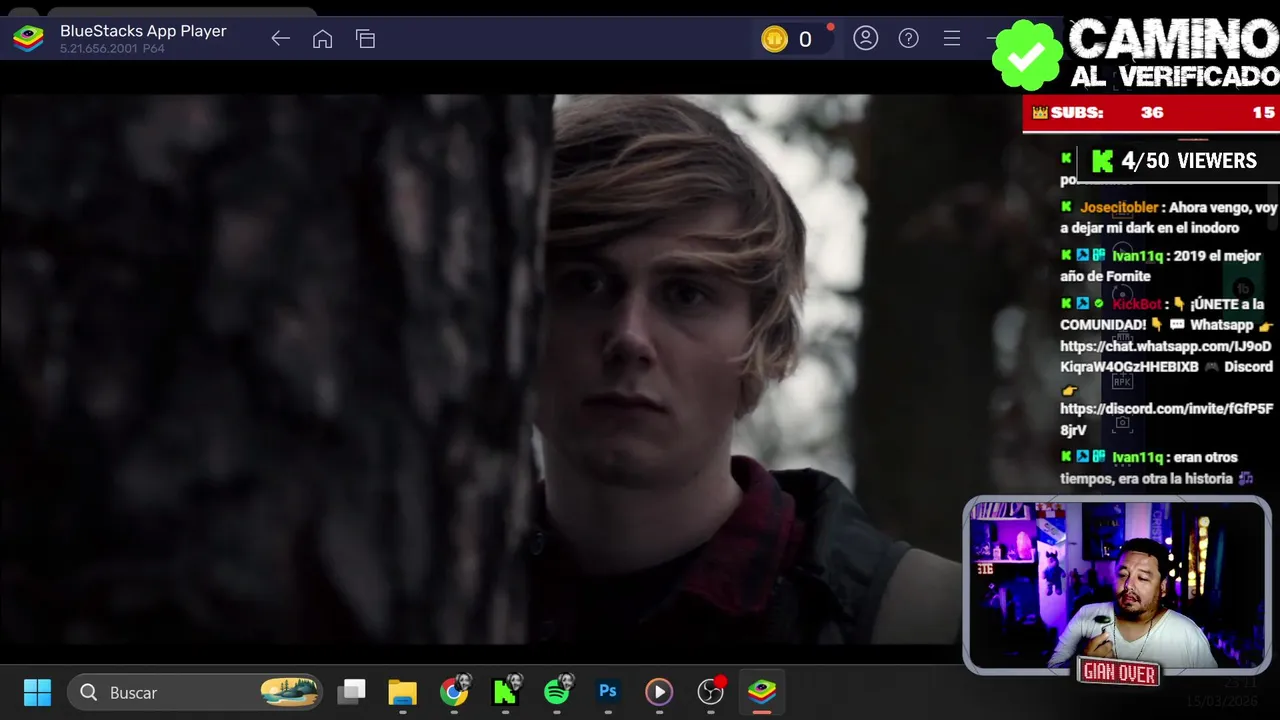1280x720 pixels.
Task: Click the video playing in BlueStacks
Action: (480, 370)
